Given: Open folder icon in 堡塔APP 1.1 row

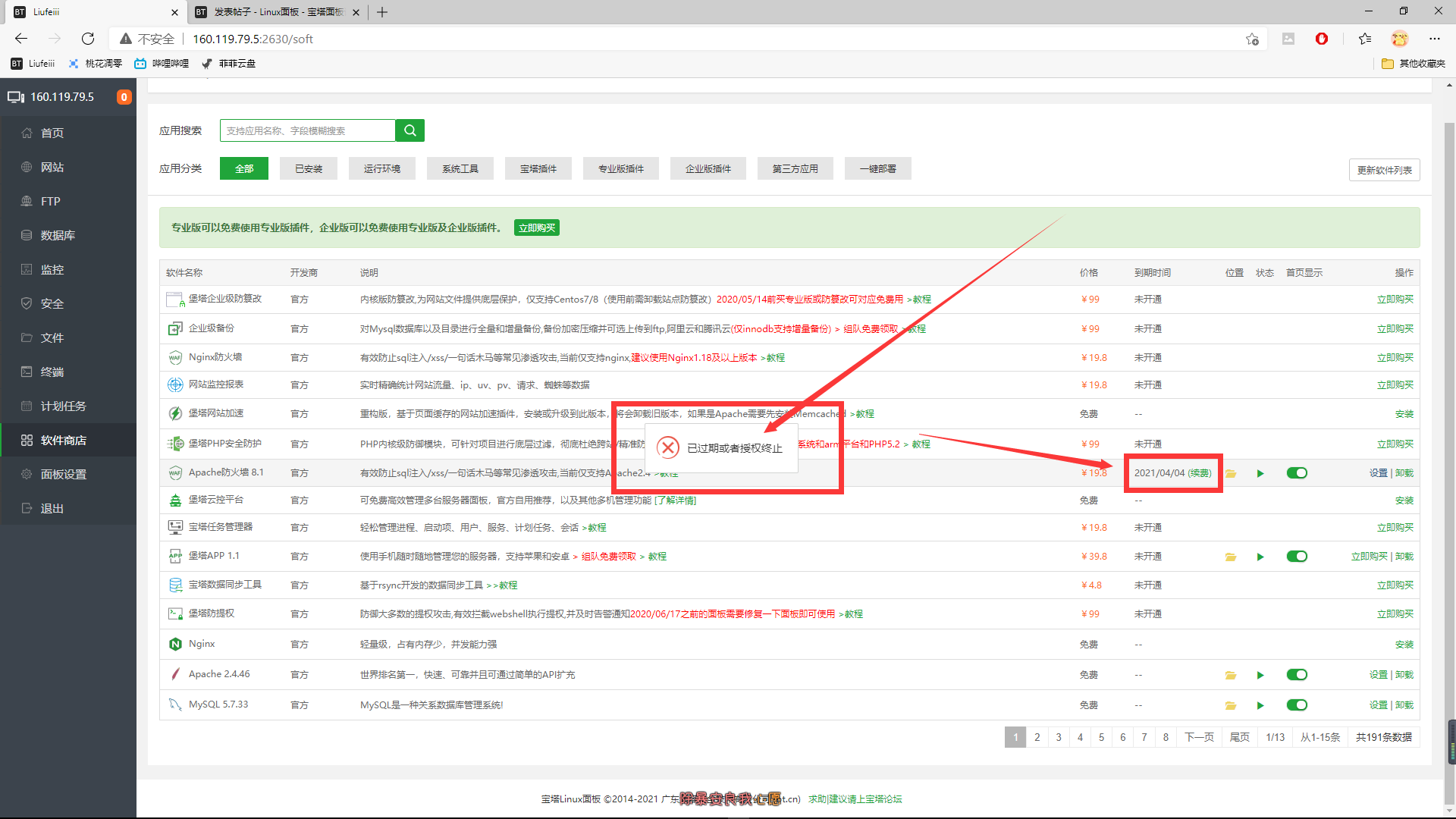Looking at the screenshot, I should pyautogui.click(x=1231, y=557).
